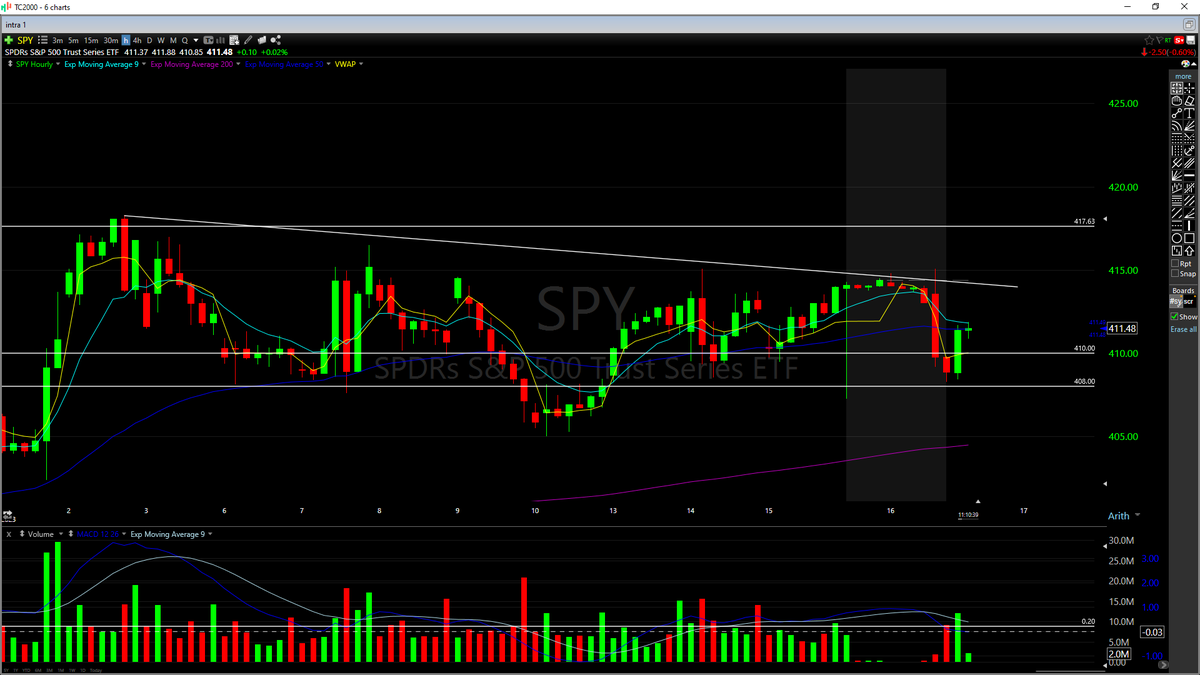Select the circle shape drawing tool
This screenshot has width=1200, height=675.
pyautogui.click(x=1177, y=237)
